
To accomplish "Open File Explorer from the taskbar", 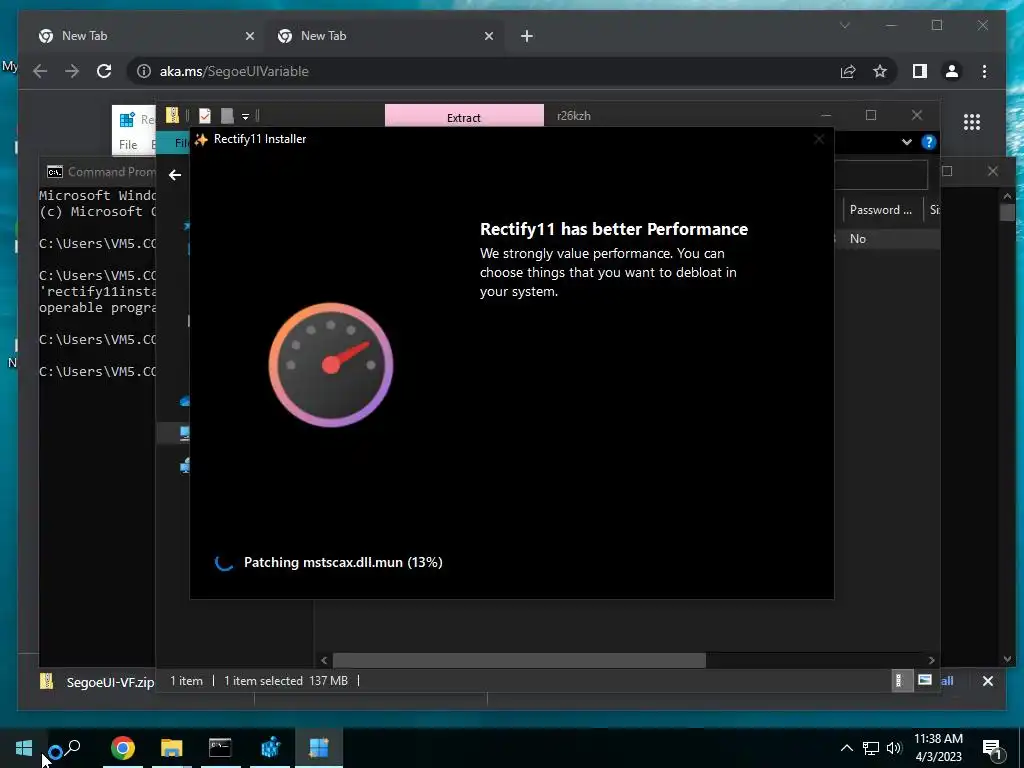I will pyautogui.click(x=172, y=748).
